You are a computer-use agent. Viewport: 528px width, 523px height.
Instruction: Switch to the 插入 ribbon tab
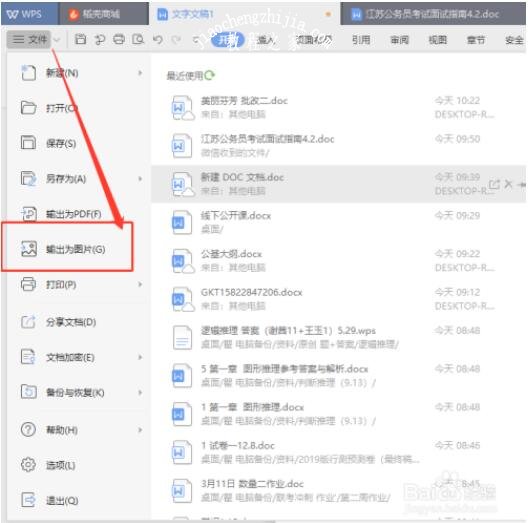[266, 40]
